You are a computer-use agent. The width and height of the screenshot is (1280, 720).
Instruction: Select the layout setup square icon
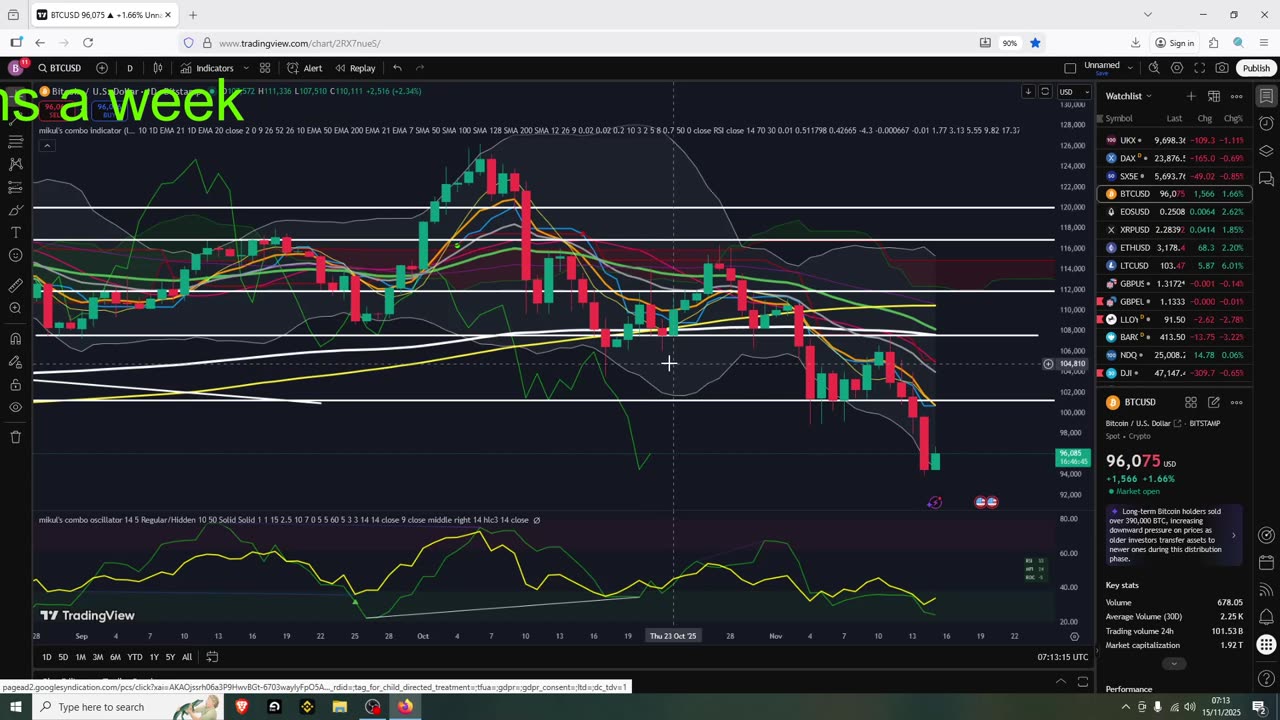(1070, 68)
